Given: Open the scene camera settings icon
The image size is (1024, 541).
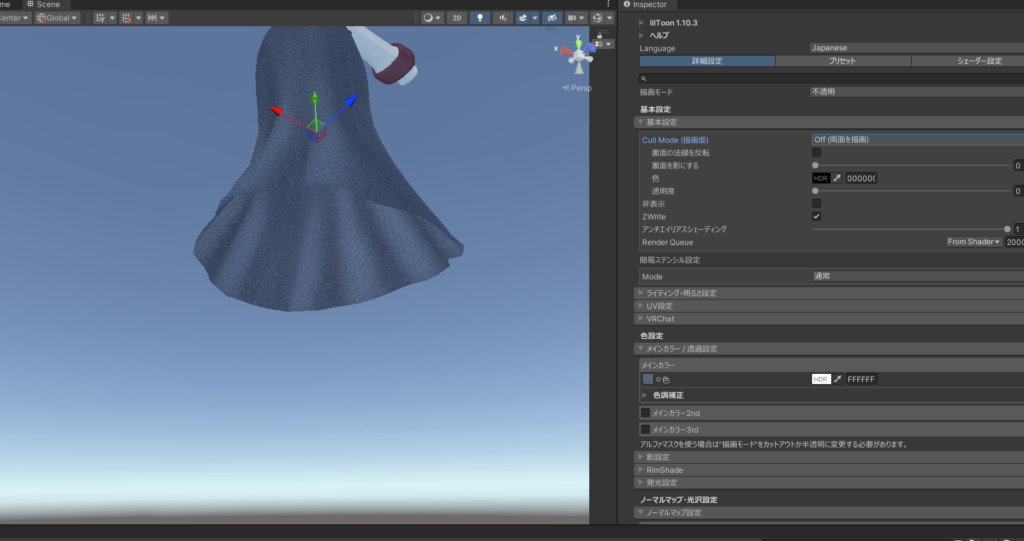Looking at the screenshot, I should pos(573,18).
